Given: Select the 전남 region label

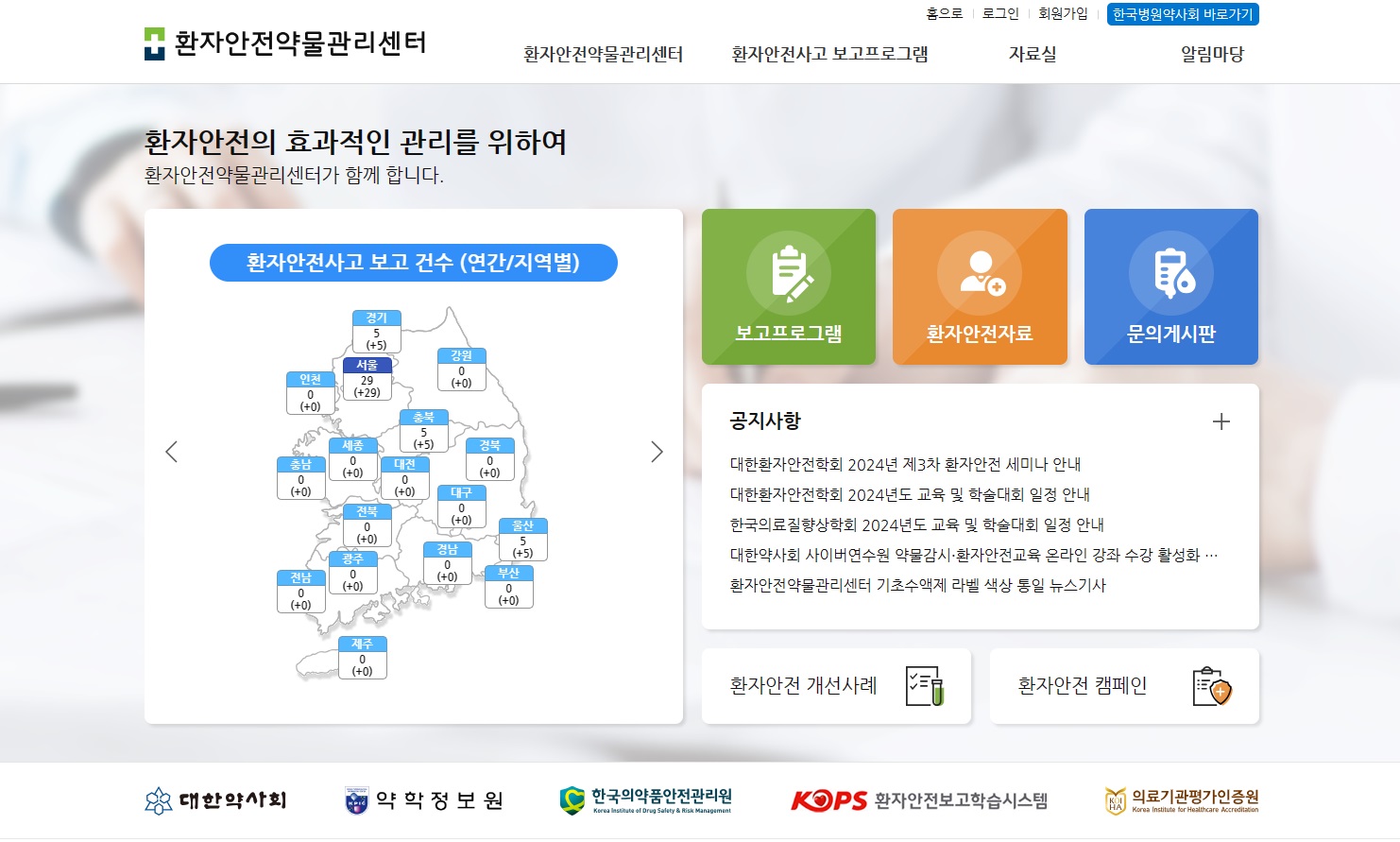Looking at the screenshot, I should [x=301, y=592].
